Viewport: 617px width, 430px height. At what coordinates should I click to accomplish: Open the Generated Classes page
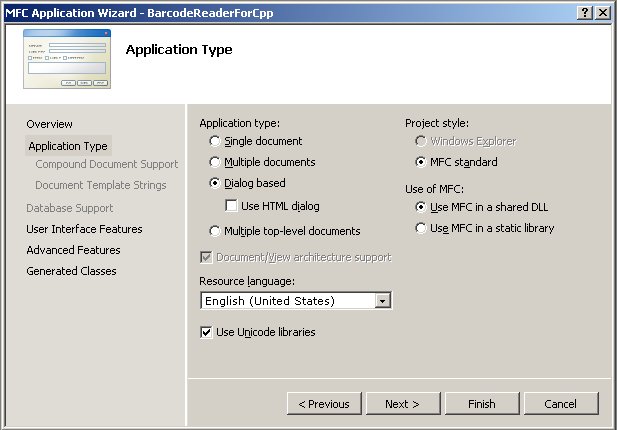71,271
